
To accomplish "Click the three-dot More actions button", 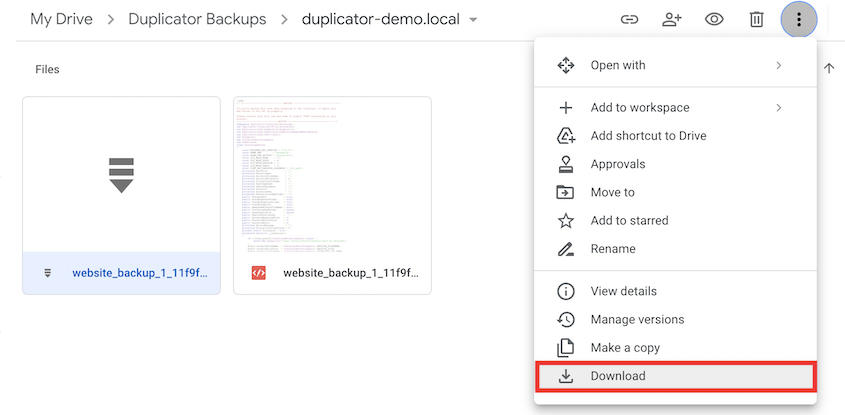I will point(799,20).
